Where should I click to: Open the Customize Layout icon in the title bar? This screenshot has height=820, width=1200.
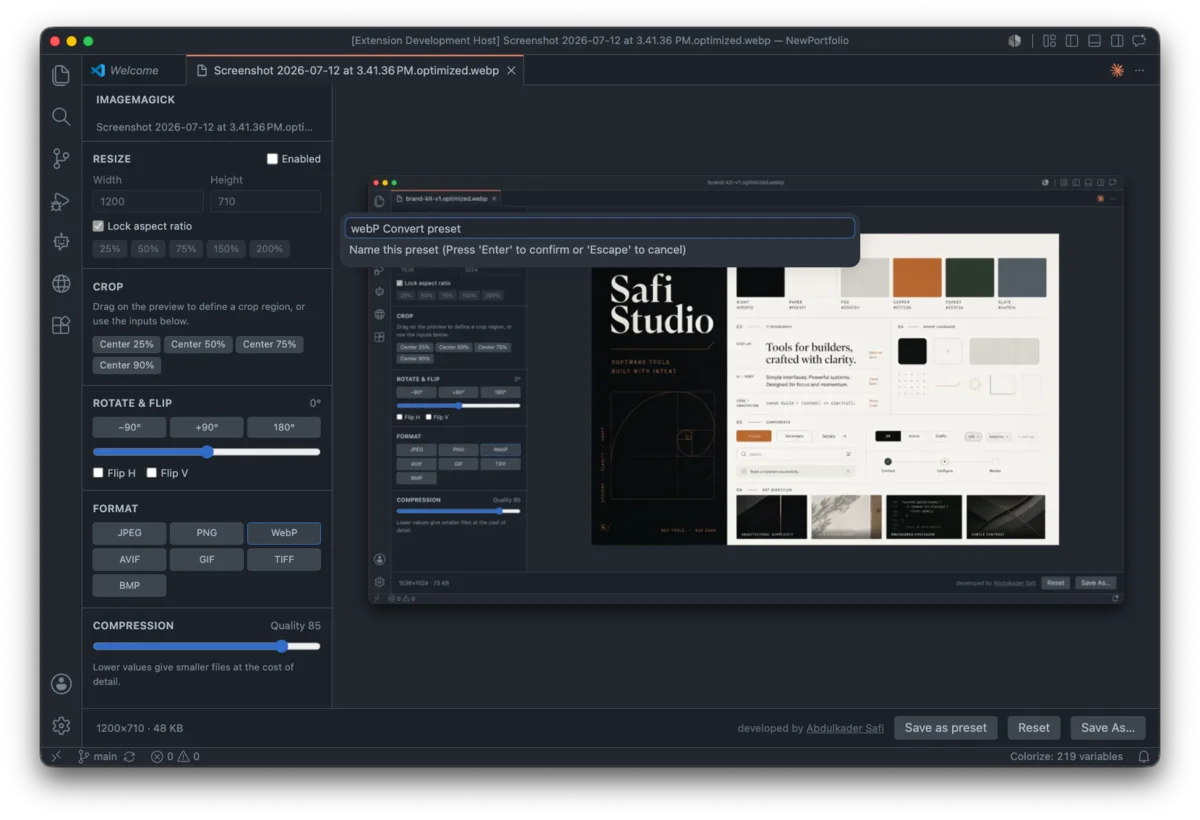(1049, 41)
